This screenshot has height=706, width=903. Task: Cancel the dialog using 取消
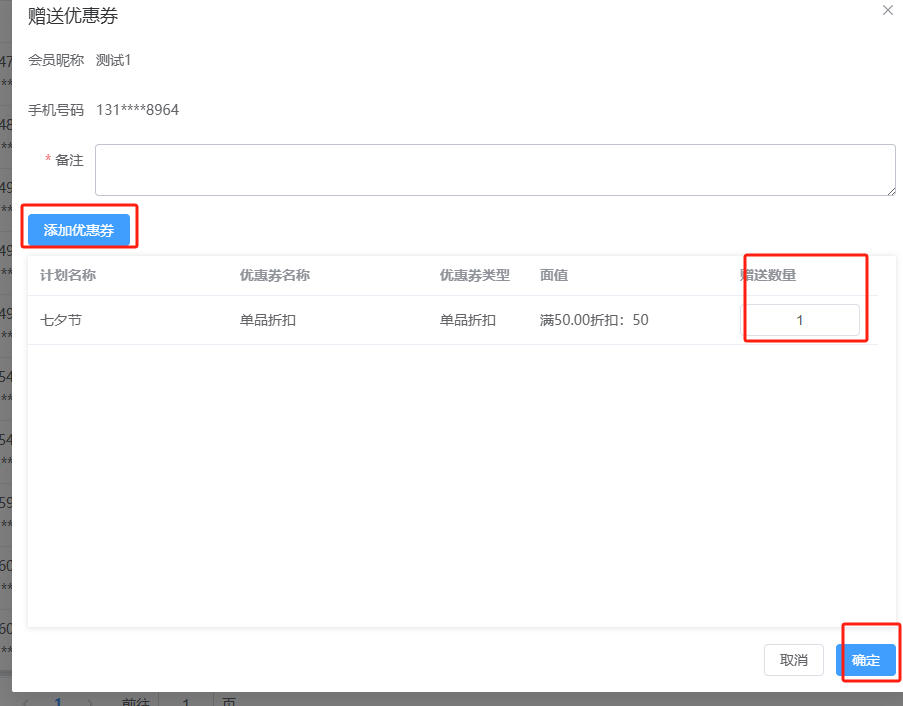tap(793, 660)
